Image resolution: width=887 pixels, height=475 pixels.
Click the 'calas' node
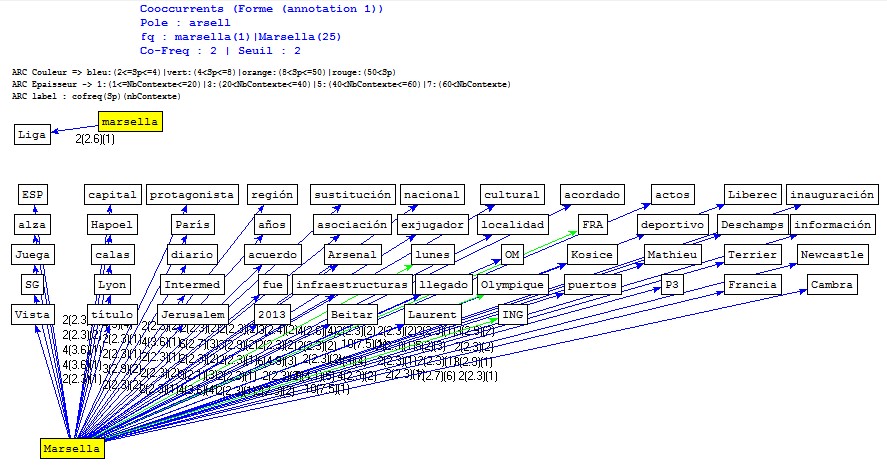pos(112,254)
